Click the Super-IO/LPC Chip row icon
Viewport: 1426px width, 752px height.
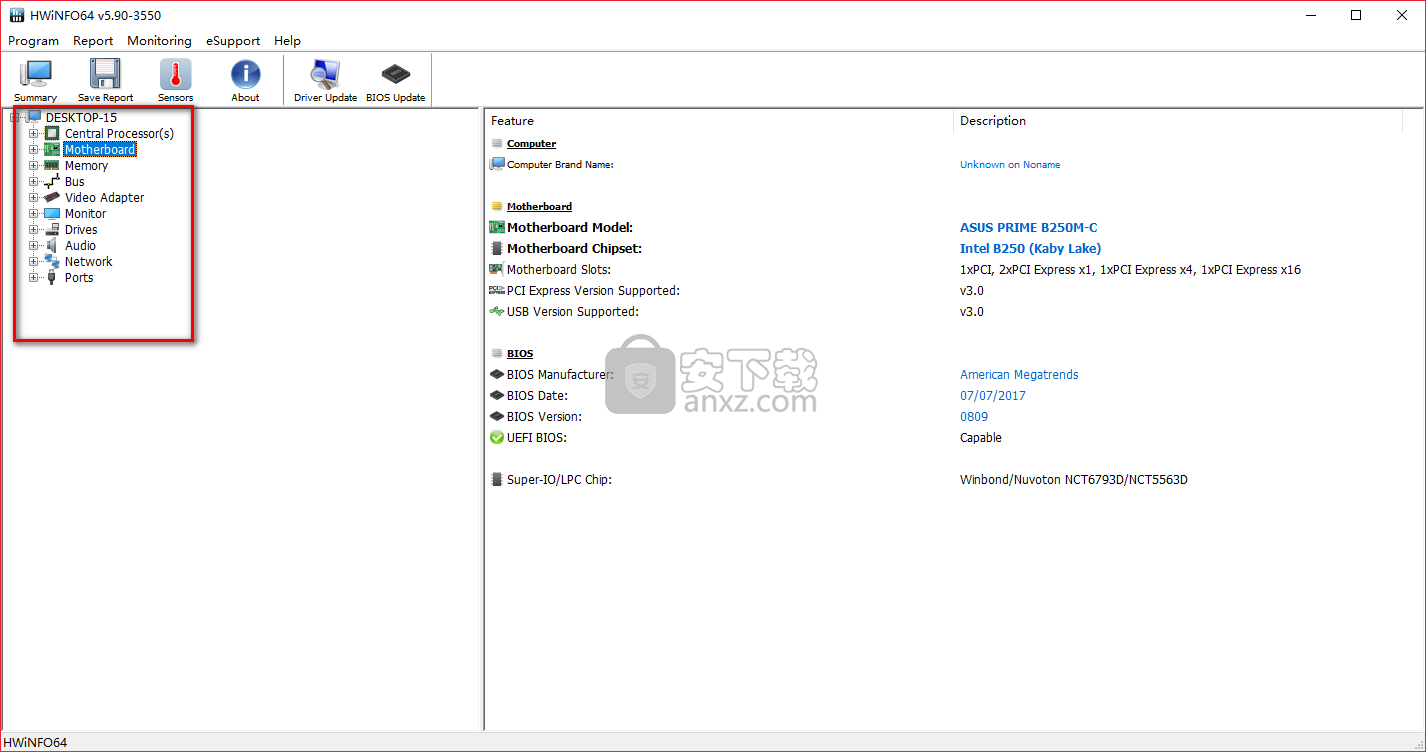(x=497, y=480)
